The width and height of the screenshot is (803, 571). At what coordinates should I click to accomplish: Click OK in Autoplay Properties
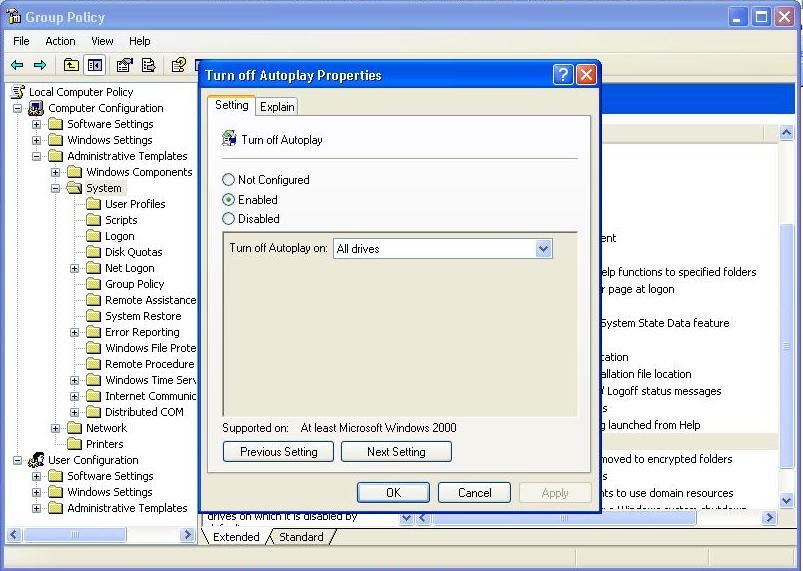tap(393, 493)
